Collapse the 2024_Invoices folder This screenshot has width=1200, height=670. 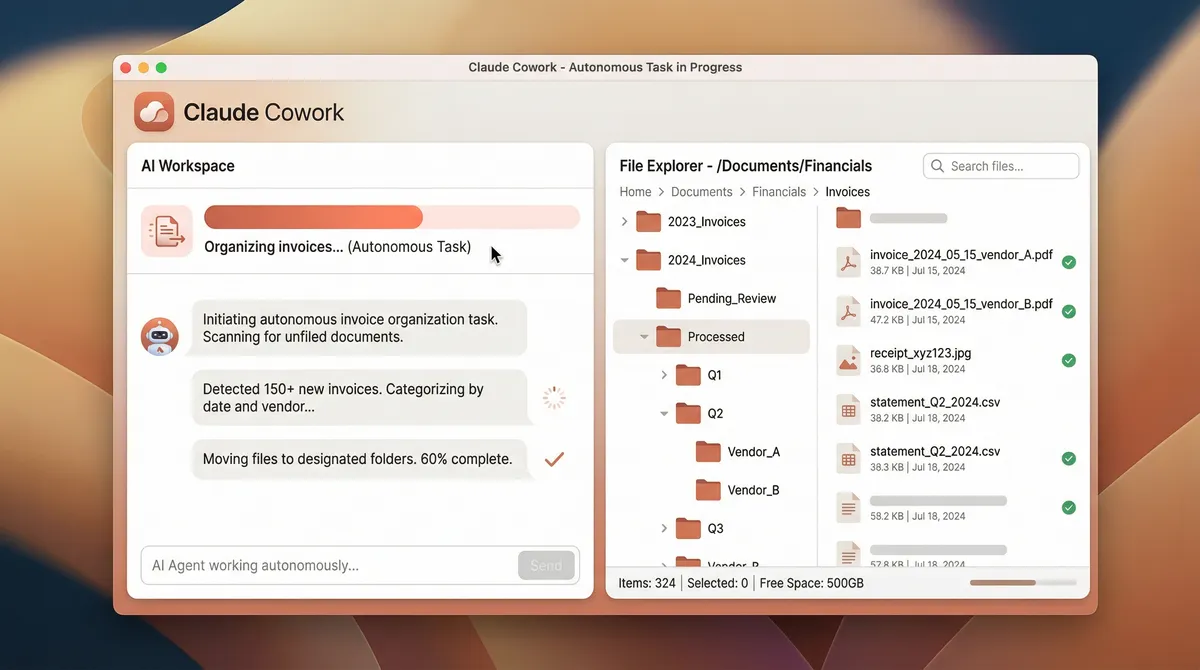[625, 260]
